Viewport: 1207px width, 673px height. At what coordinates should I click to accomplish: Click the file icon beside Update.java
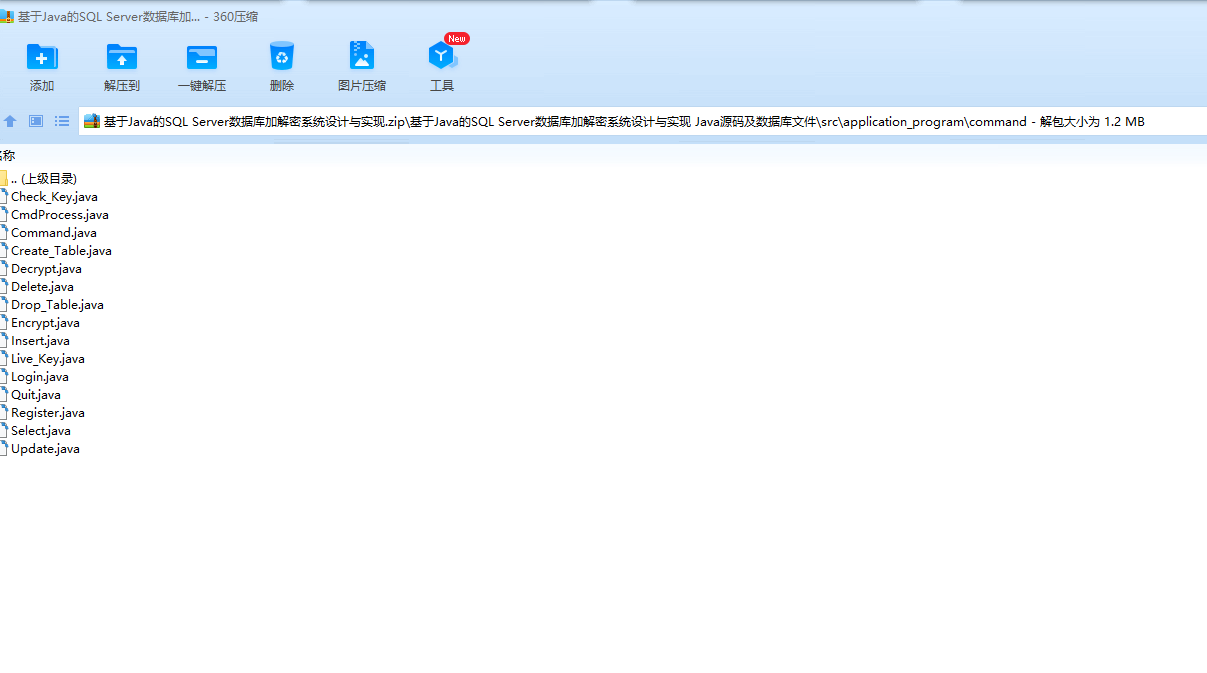point(3,449)
